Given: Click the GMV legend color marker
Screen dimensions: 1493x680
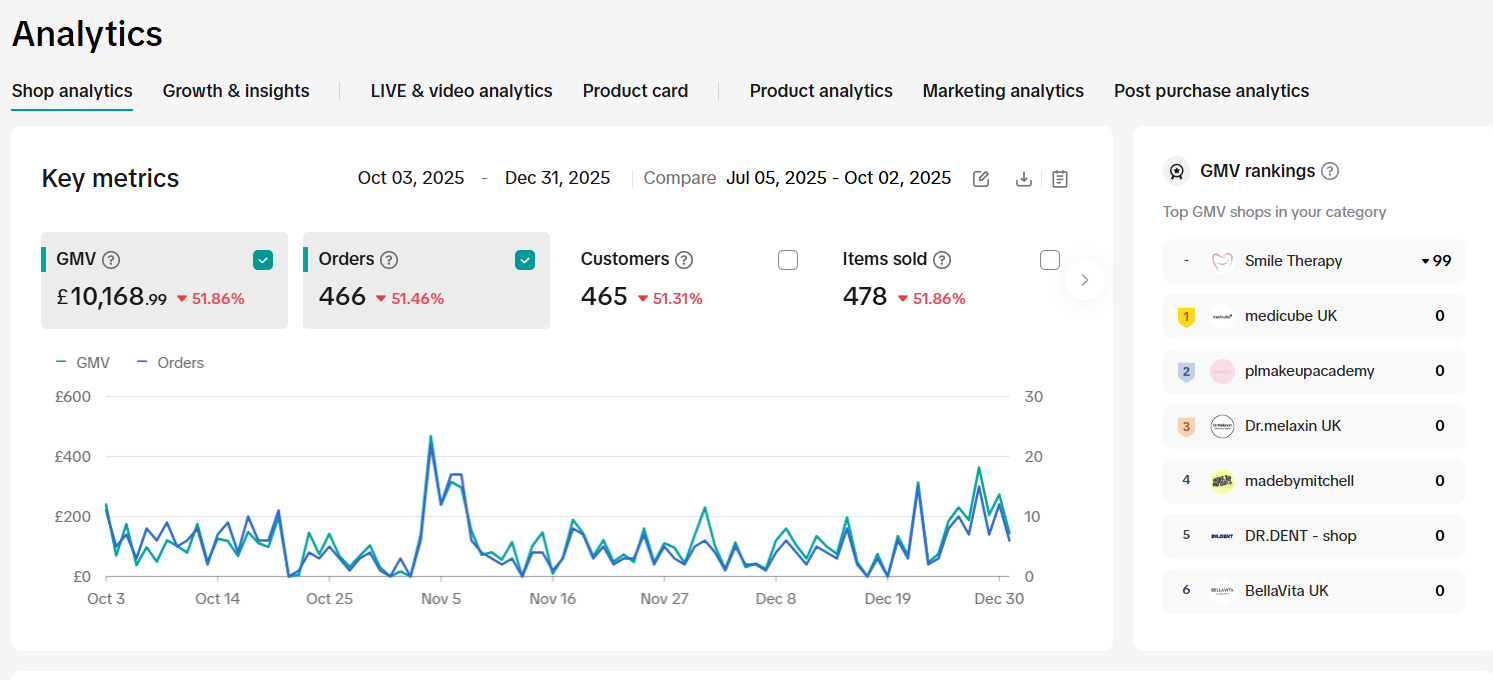Looking at the screenshot, I should (62, 363).
